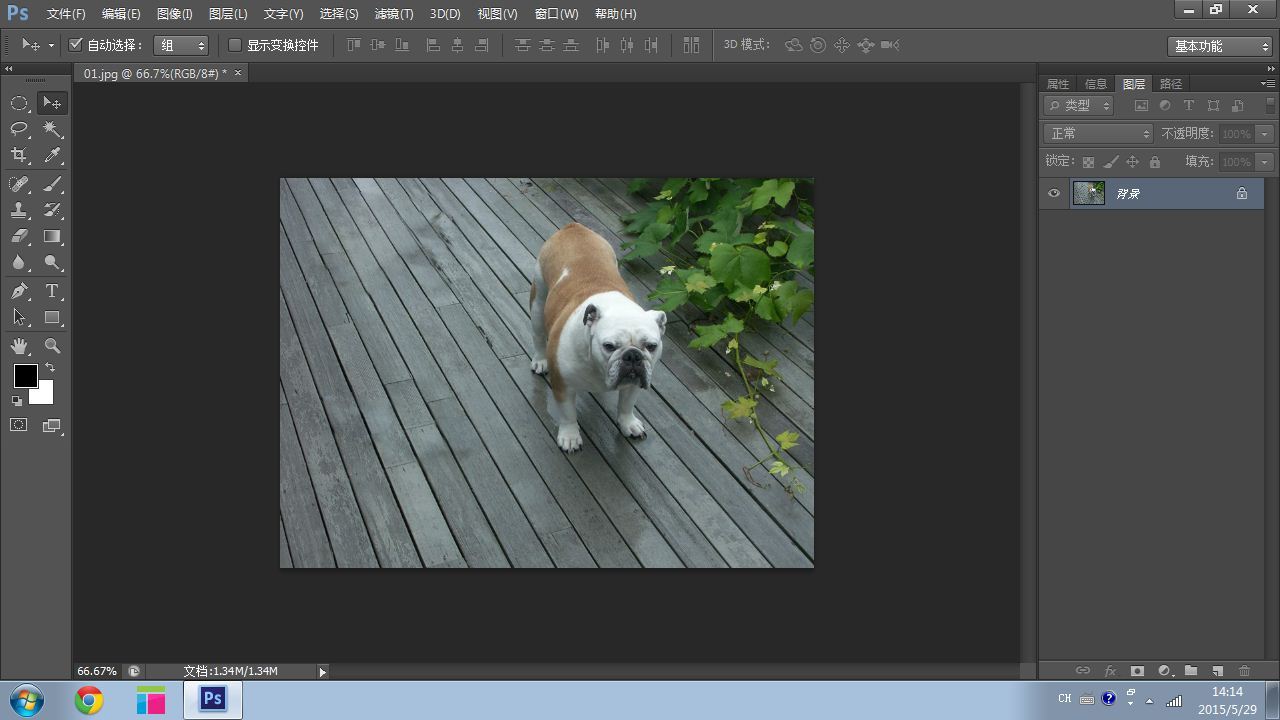
Task: Switch to the Hand tool
Action: pos(19,346)
